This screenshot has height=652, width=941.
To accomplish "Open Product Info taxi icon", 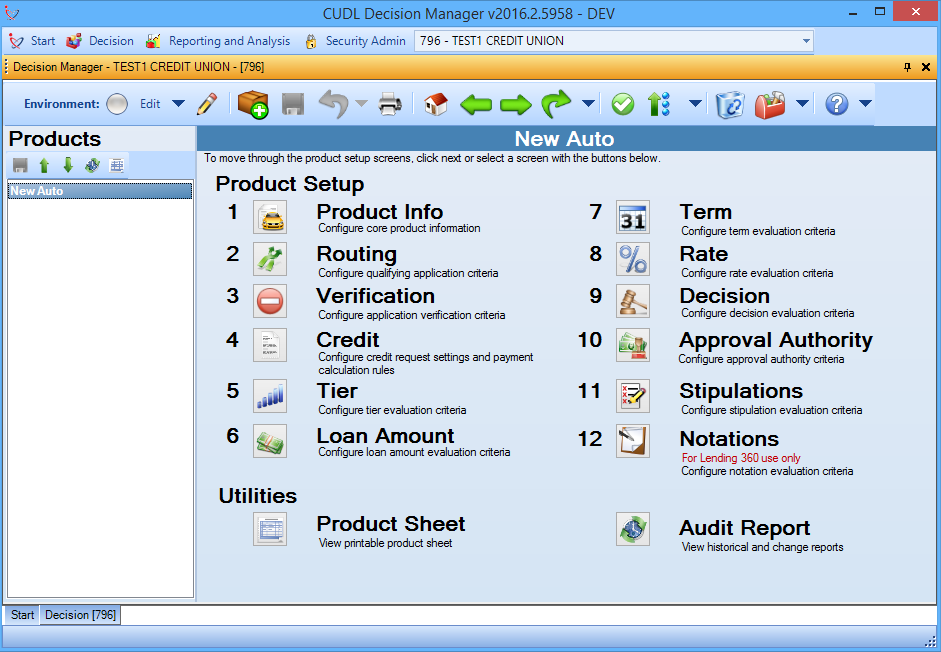I will 270,217.
